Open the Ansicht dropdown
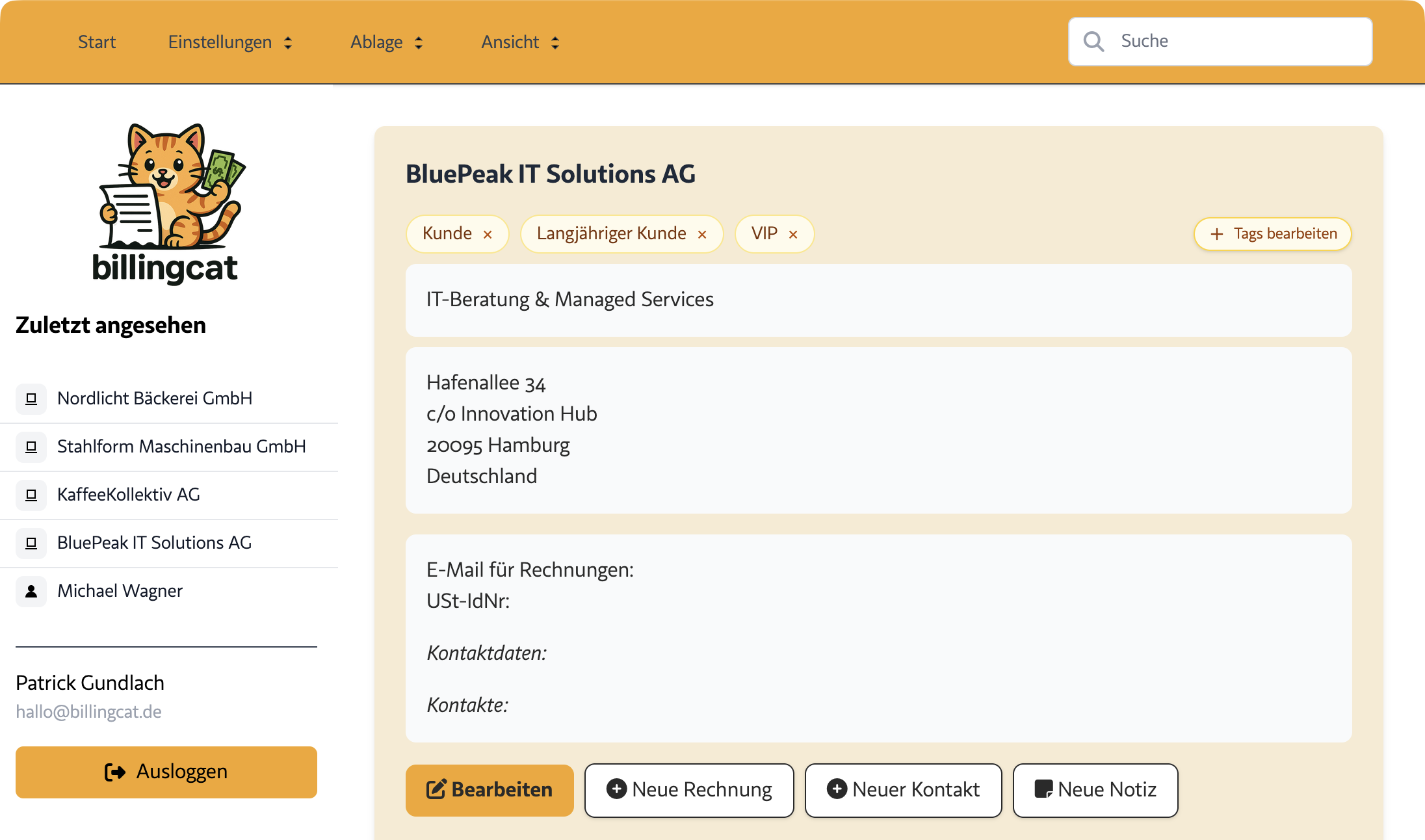 (520, 42)
